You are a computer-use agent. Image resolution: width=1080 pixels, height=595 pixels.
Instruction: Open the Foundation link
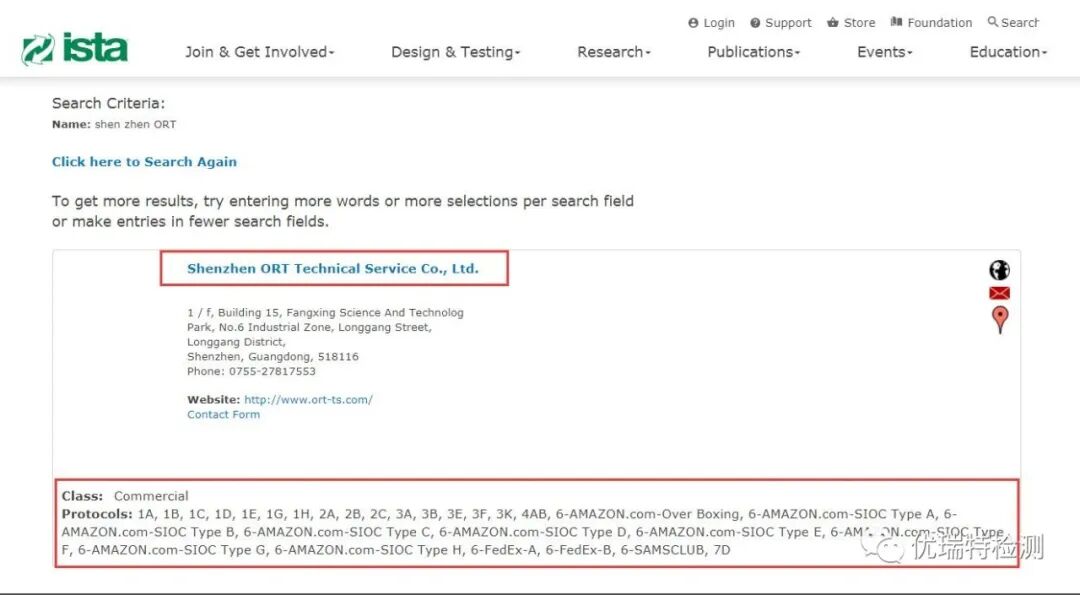931,23
